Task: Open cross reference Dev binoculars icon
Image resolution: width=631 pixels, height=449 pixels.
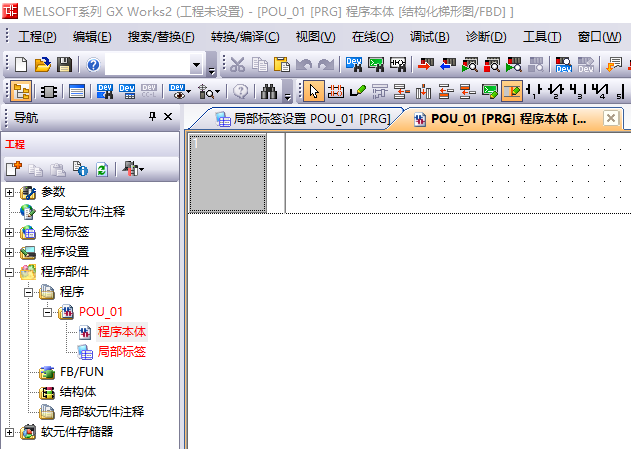Action: [x=105, y=92]
